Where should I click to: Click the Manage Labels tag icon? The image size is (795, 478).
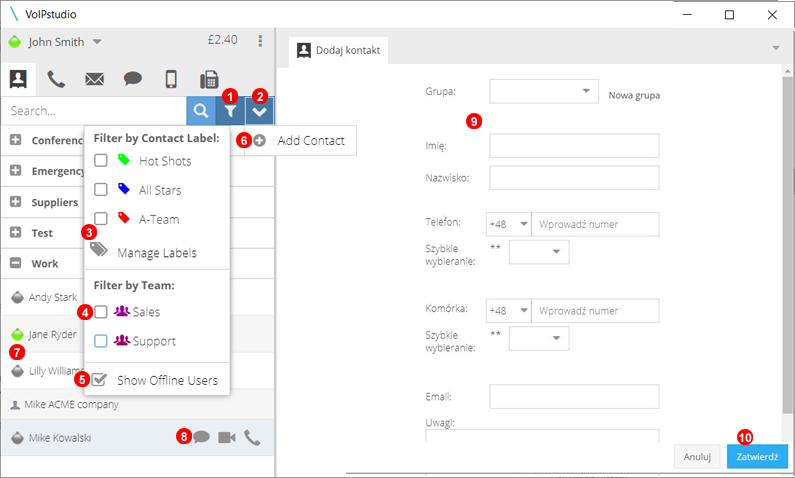(99, 249)
